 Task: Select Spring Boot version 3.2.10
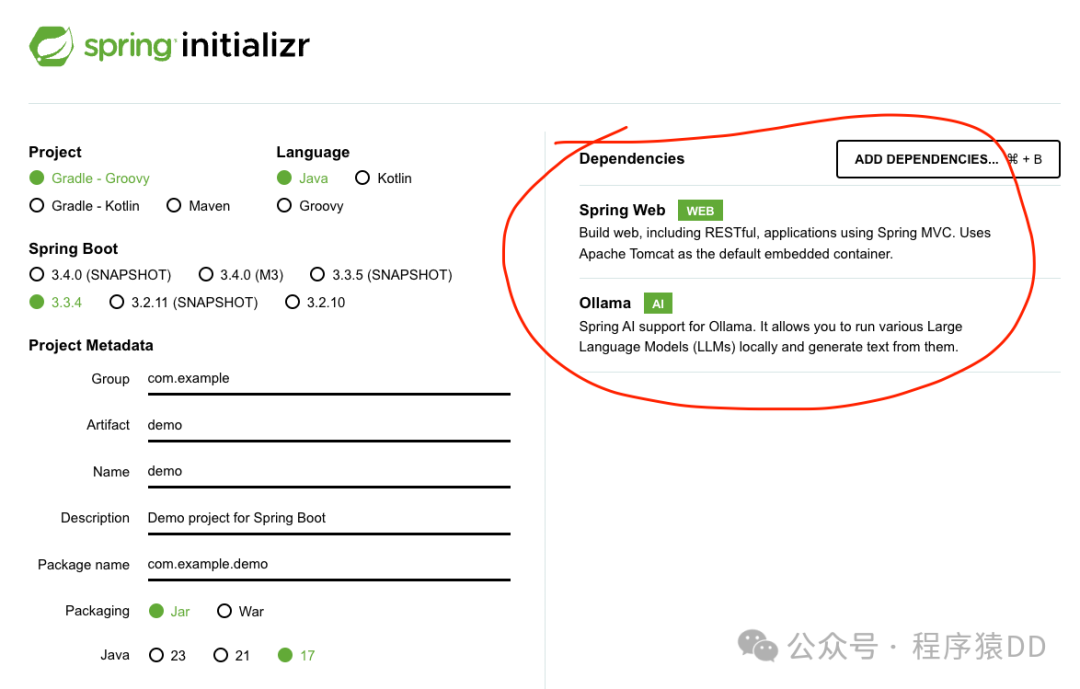coord(315,302)
